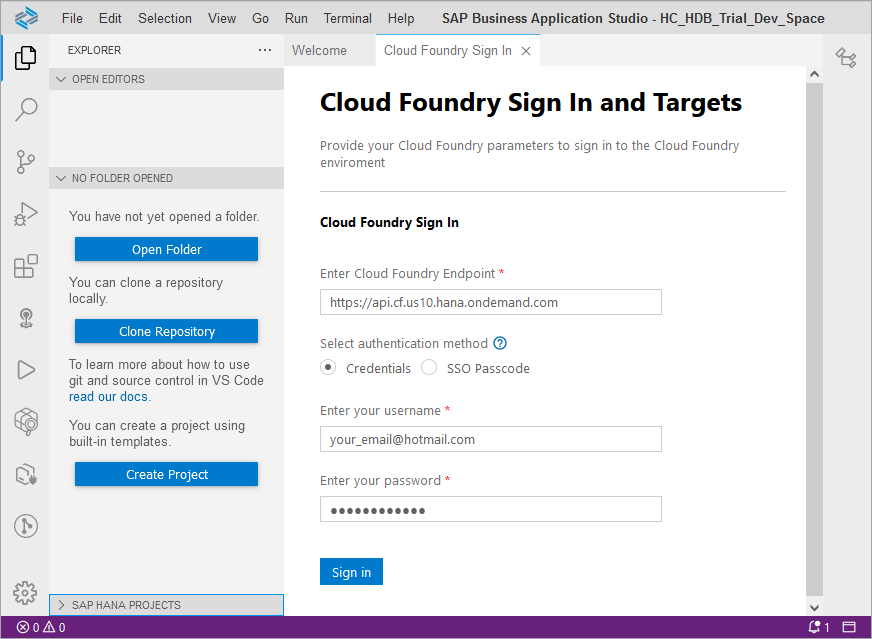Open the Run and Debug icon
Screen dimensions: 872x639
point(26,214)
